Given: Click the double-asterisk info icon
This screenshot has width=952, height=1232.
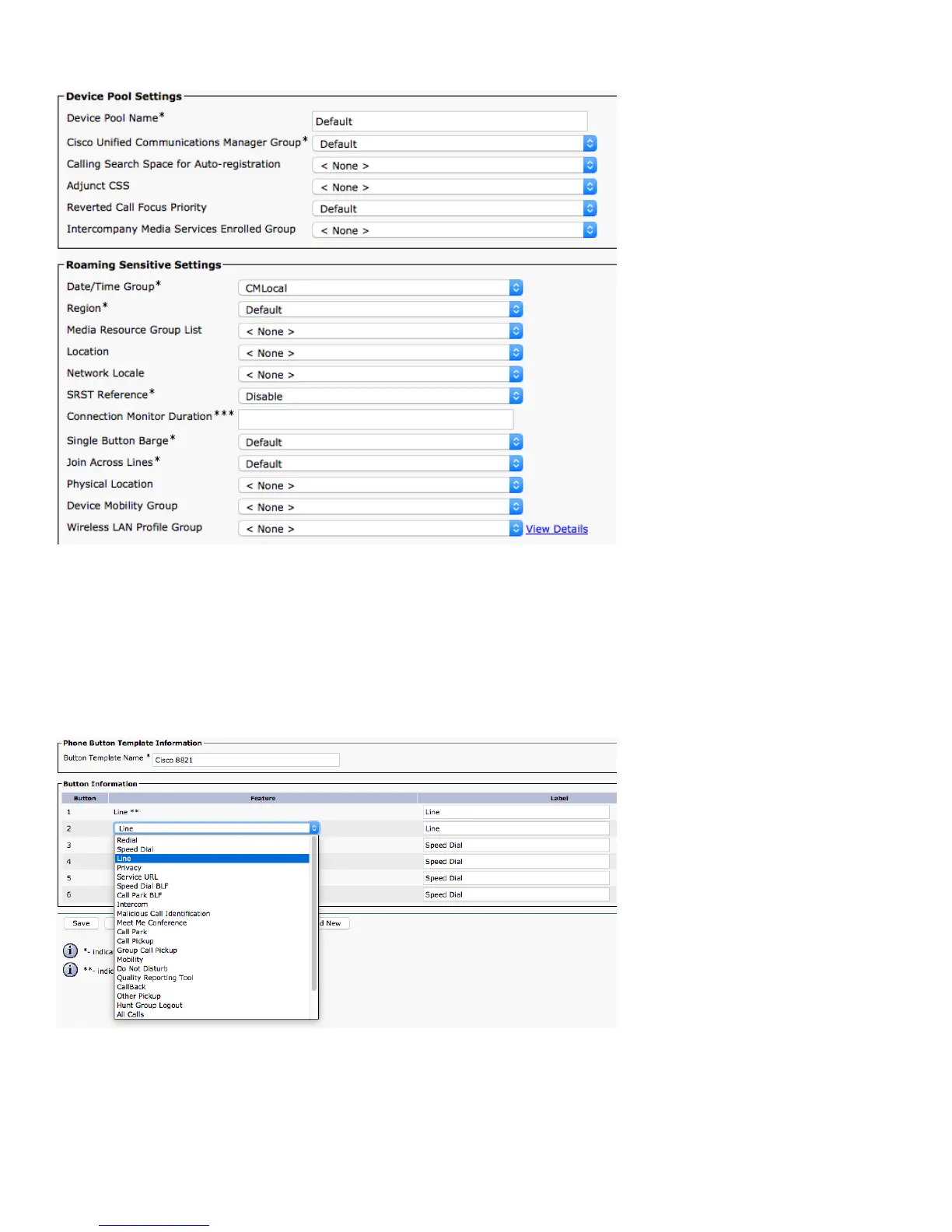Looking at the screenshot, I should [70, 969].
